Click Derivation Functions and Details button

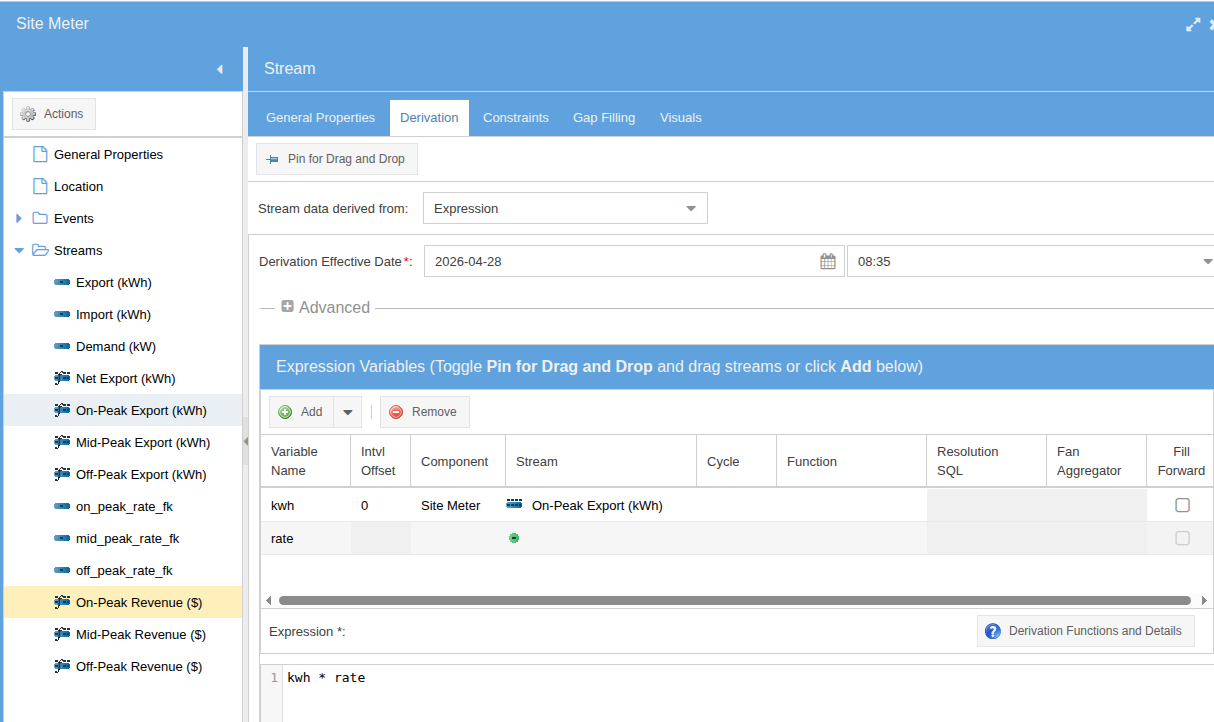[x=1085, y=631]
